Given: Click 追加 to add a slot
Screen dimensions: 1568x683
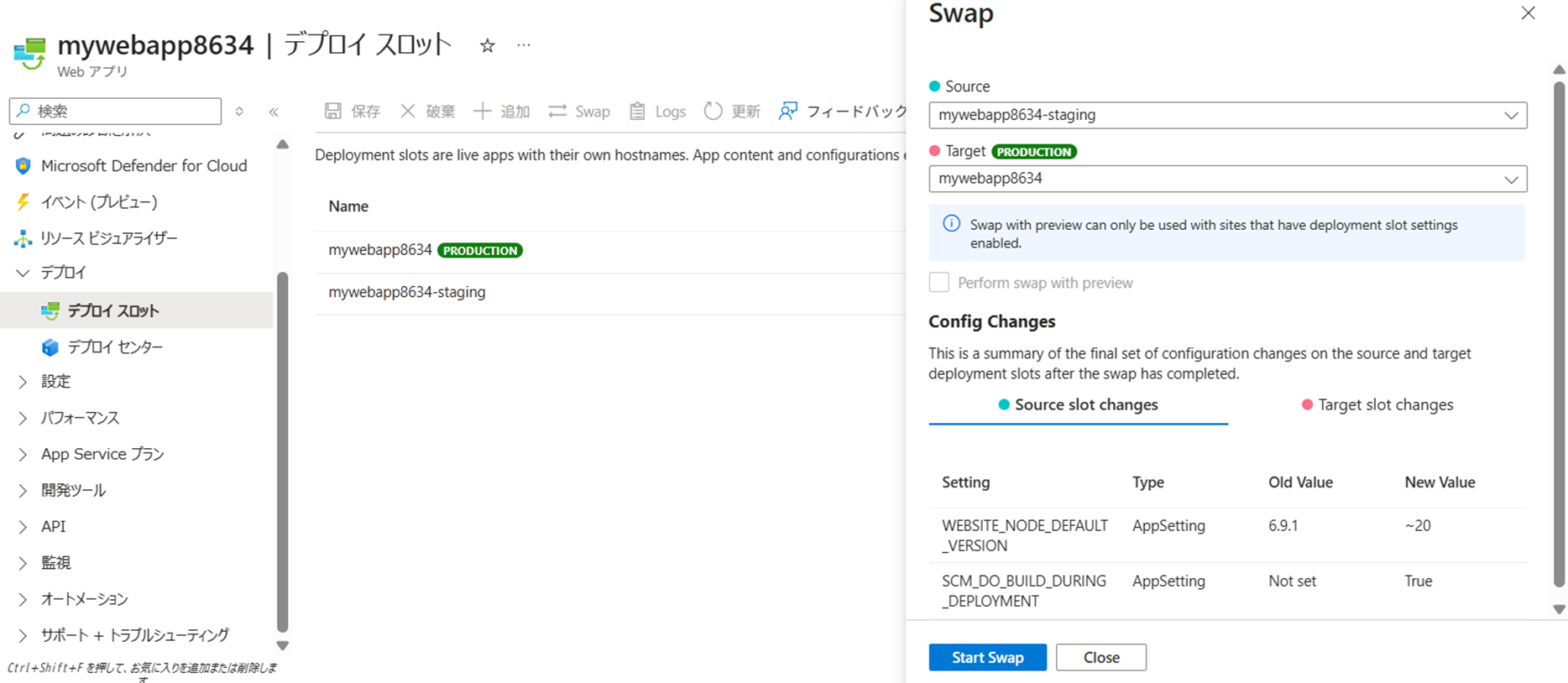Looking at the screenshot, I should click(502, 111).
